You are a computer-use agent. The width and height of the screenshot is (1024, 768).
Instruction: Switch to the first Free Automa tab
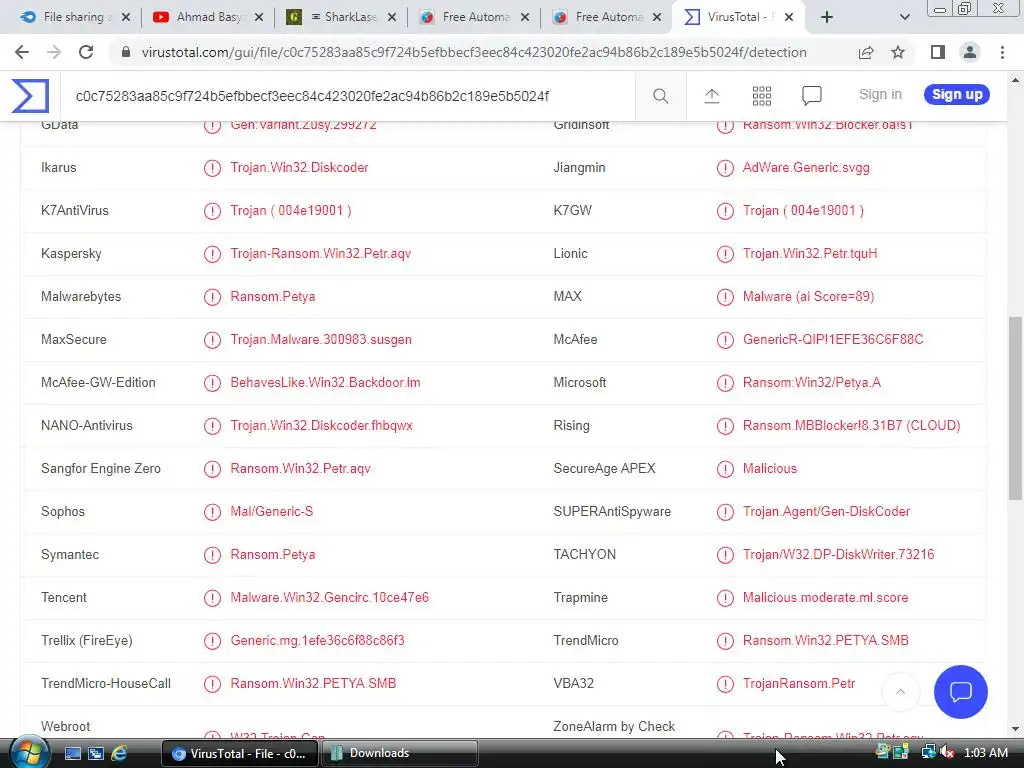click(x=474, y=17)
